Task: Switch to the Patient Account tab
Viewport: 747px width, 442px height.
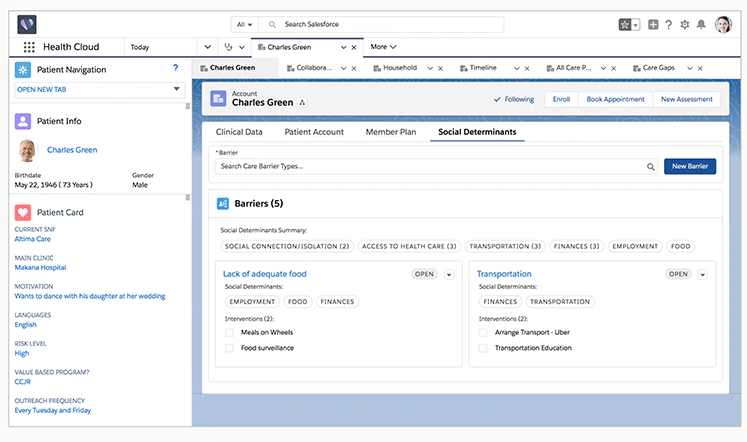Action: 314,132
